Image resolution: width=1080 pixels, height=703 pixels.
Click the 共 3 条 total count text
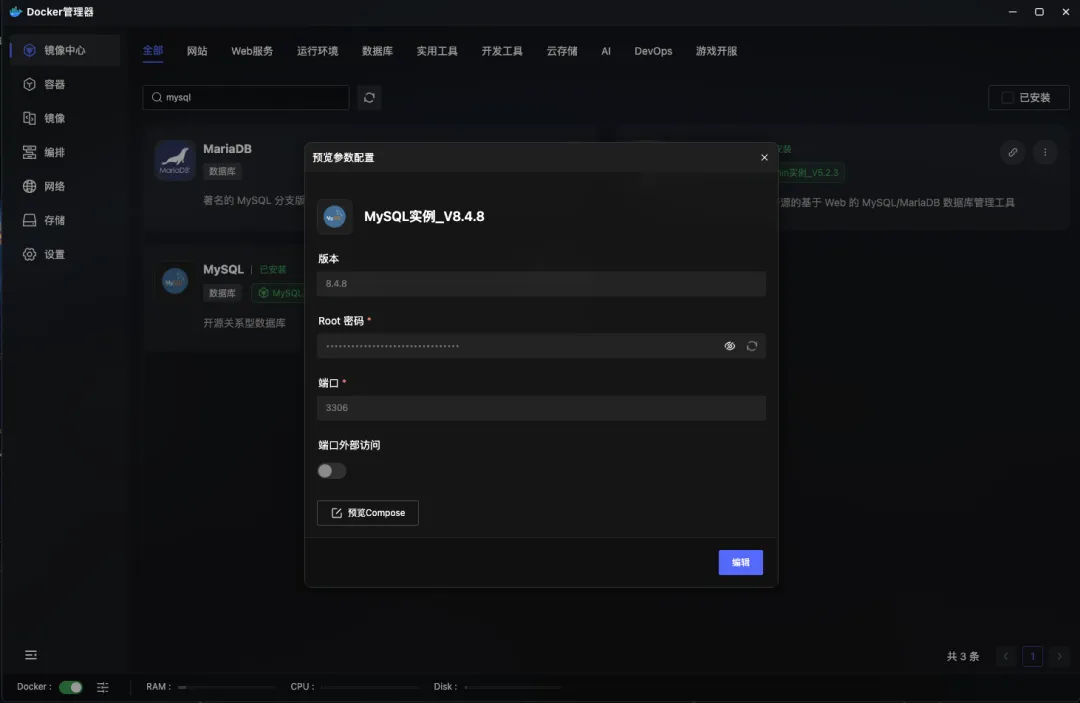963,656
